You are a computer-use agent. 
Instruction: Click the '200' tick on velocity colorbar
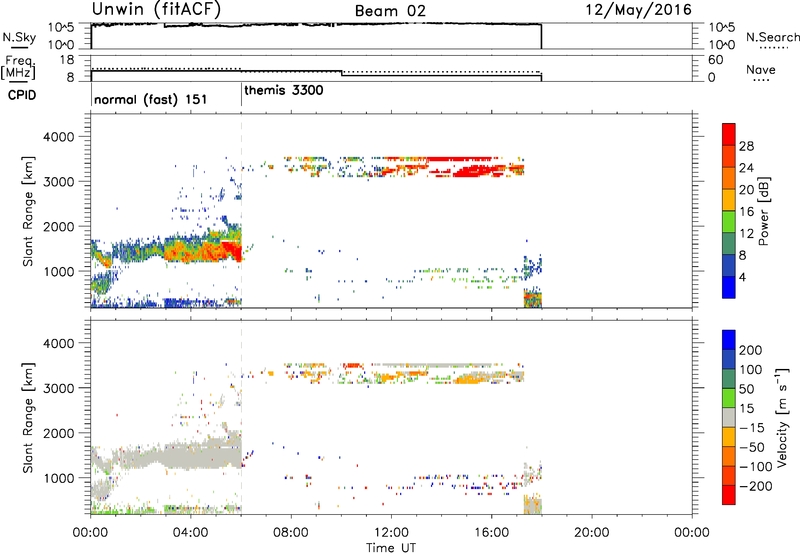(x=751, y=350)
